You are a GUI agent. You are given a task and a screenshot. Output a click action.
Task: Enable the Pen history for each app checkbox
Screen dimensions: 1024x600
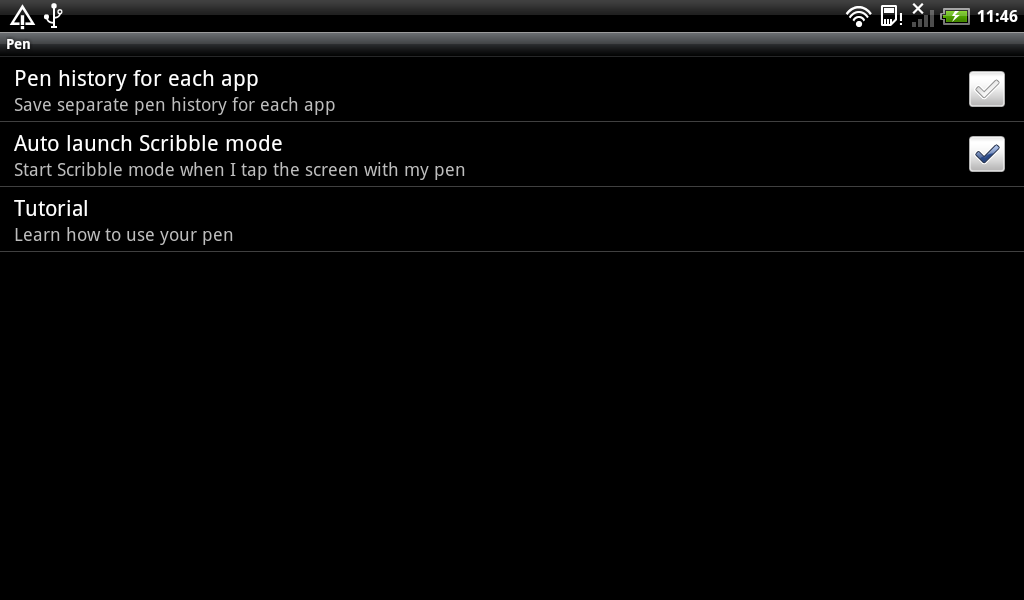(986, 89)
